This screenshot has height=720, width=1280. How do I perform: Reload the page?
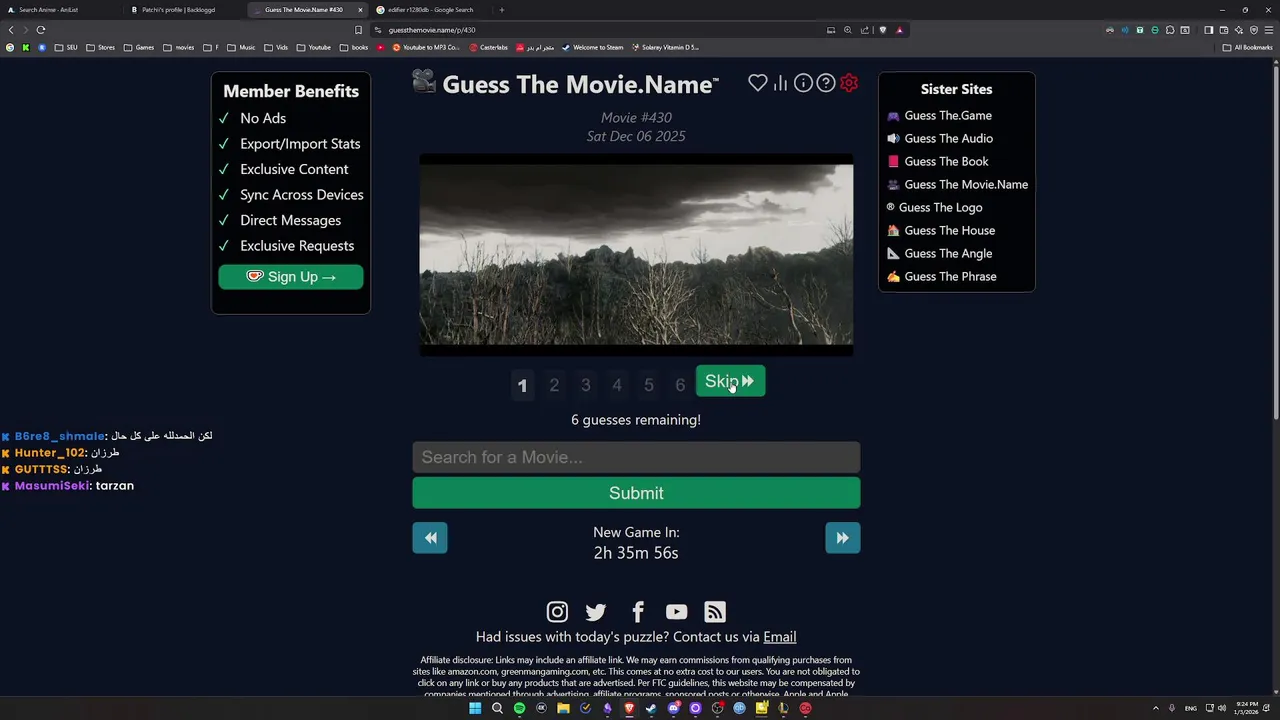click(x=41, y=30)
